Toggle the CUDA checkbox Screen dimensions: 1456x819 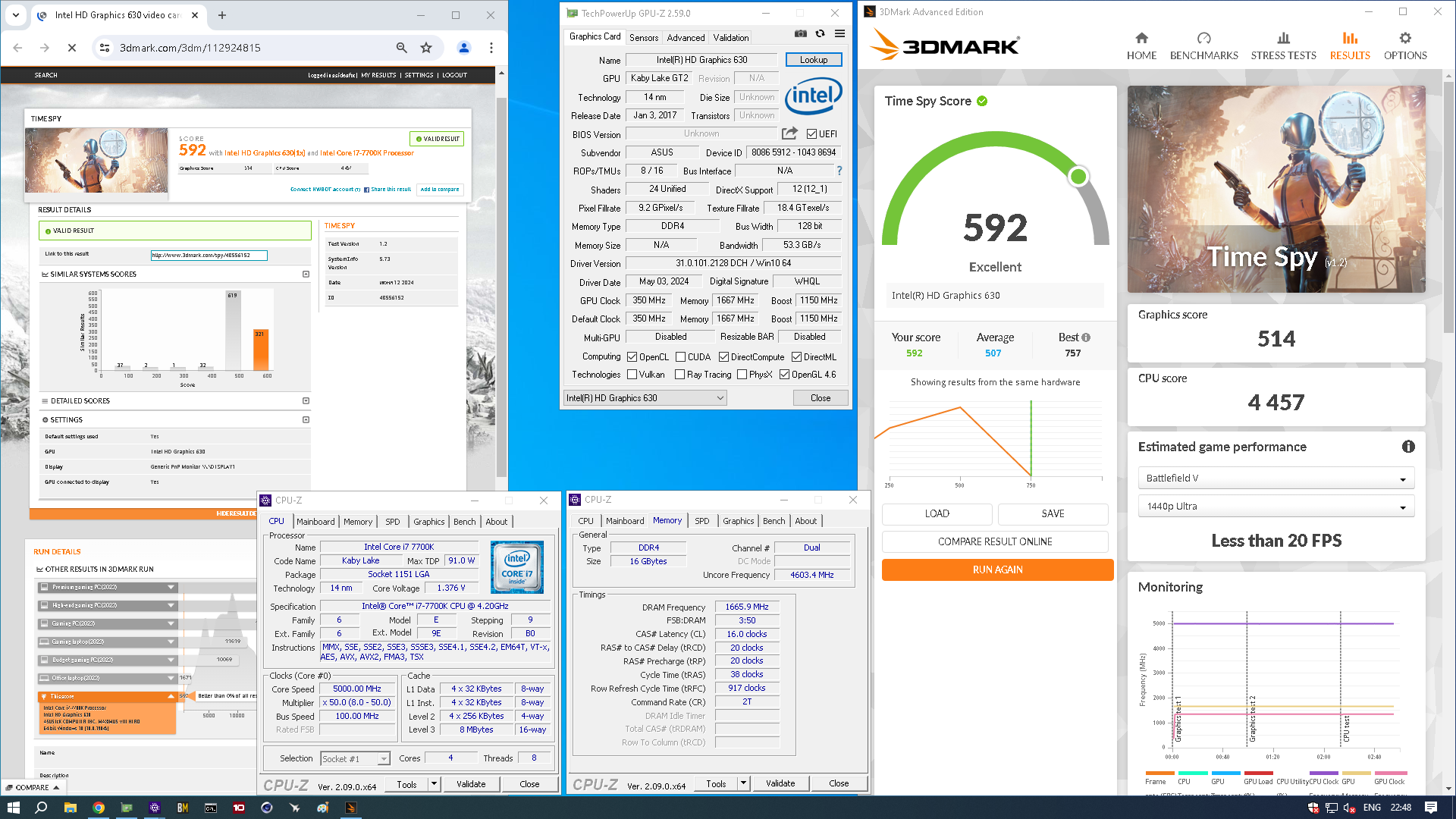[x=680, y=357]
